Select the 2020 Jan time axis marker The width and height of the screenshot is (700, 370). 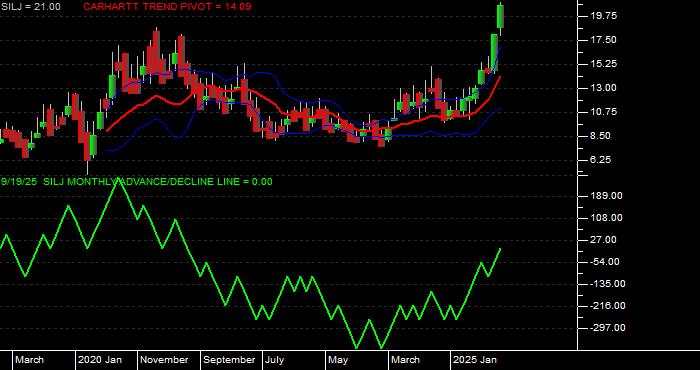[x=100, y=360]
